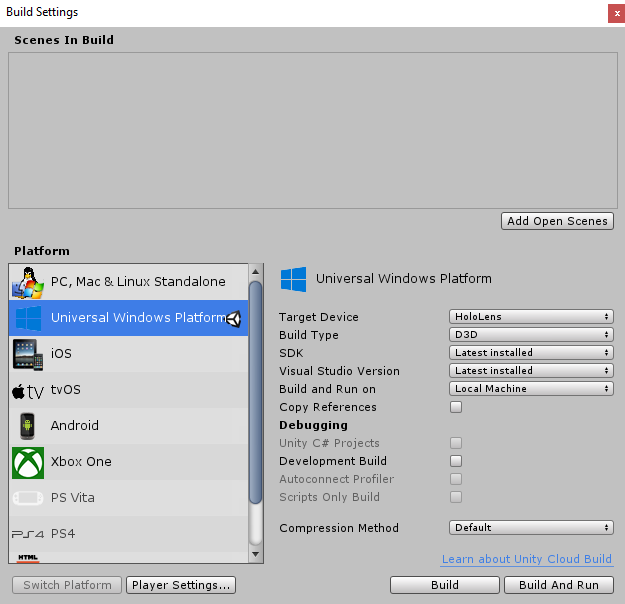
Task: Click the Add Open Scenes button
Action: click(x=557, y=221)
